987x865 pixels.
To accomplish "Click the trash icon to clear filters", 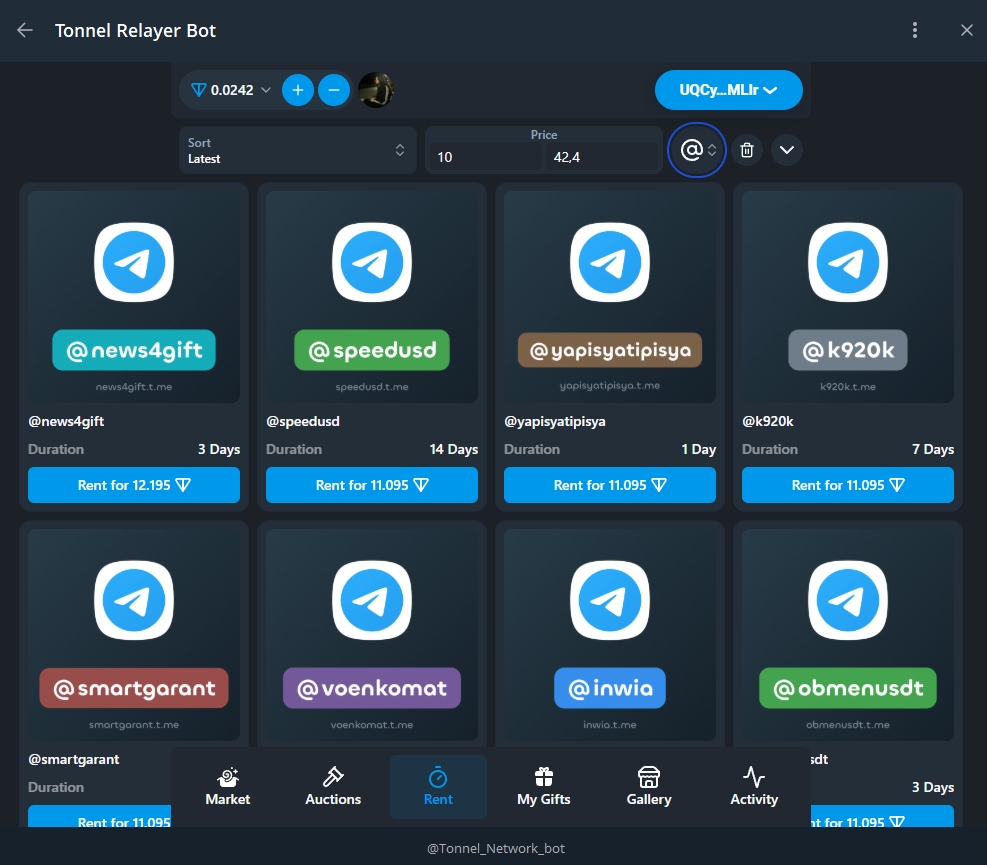I will tap(747, 150).
